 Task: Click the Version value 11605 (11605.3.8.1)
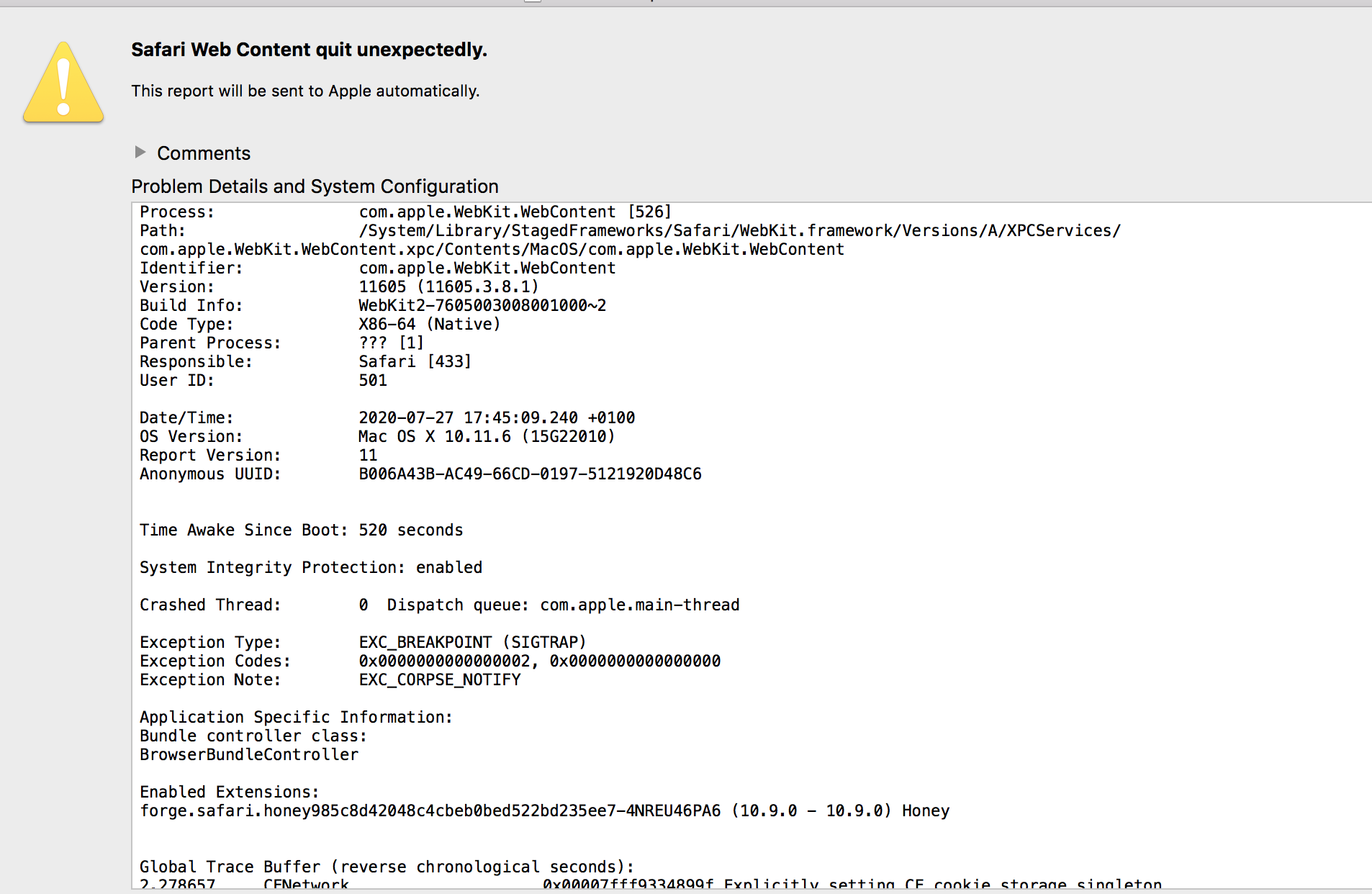coord(448,286)
